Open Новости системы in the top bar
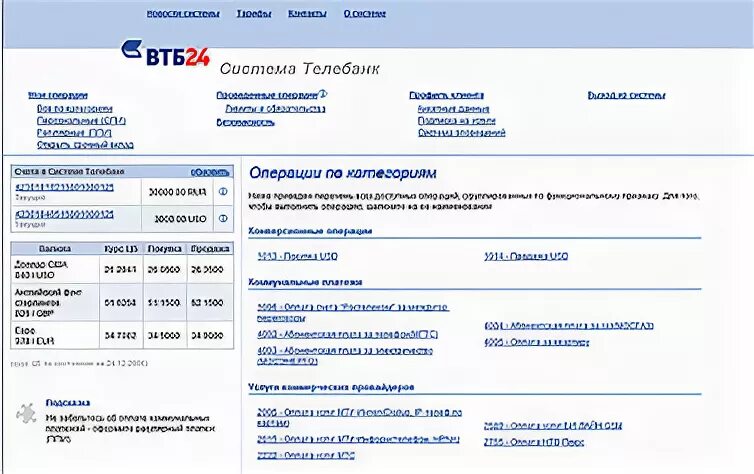The height and width of the screenshot is (474, 754). pyautogui.click(x=183, y=13)
